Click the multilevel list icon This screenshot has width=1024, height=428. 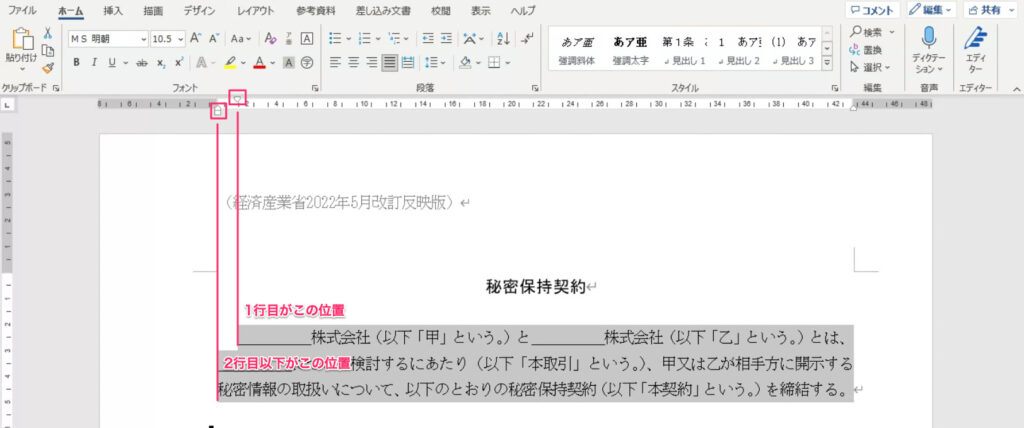[395, 39]
